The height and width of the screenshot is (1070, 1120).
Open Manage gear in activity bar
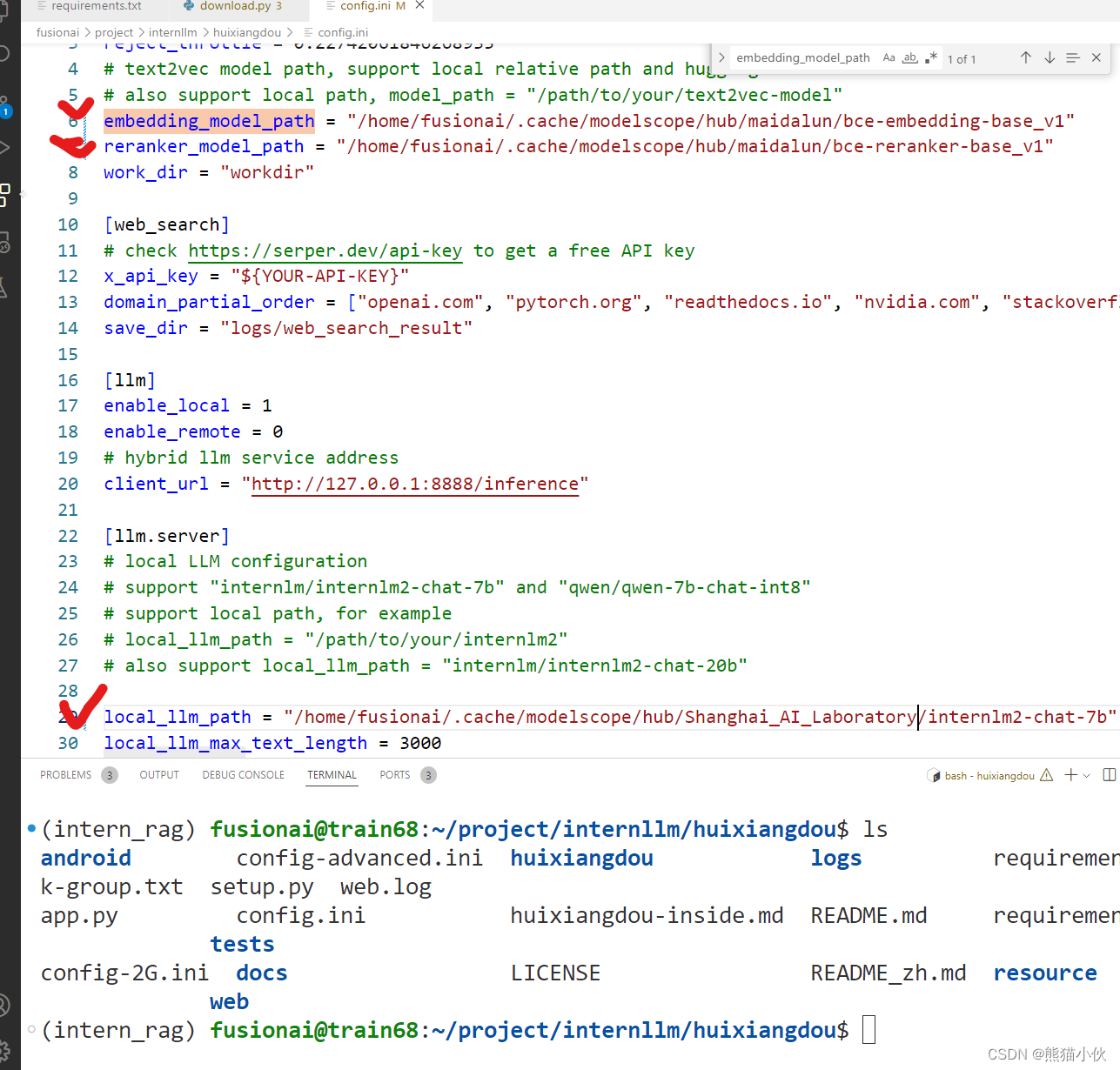(x=4, y=1050)
